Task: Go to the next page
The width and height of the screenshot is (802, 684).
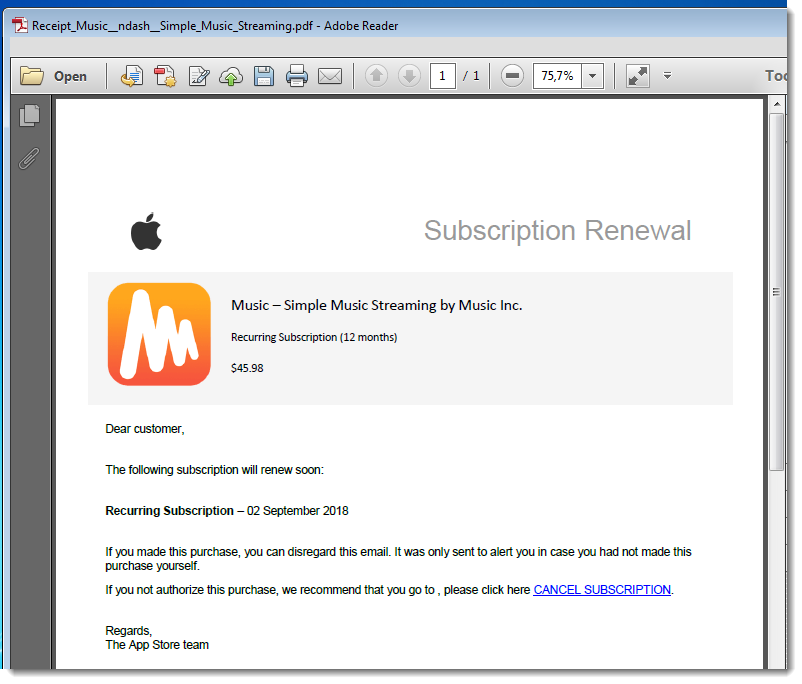Action: 409,76
